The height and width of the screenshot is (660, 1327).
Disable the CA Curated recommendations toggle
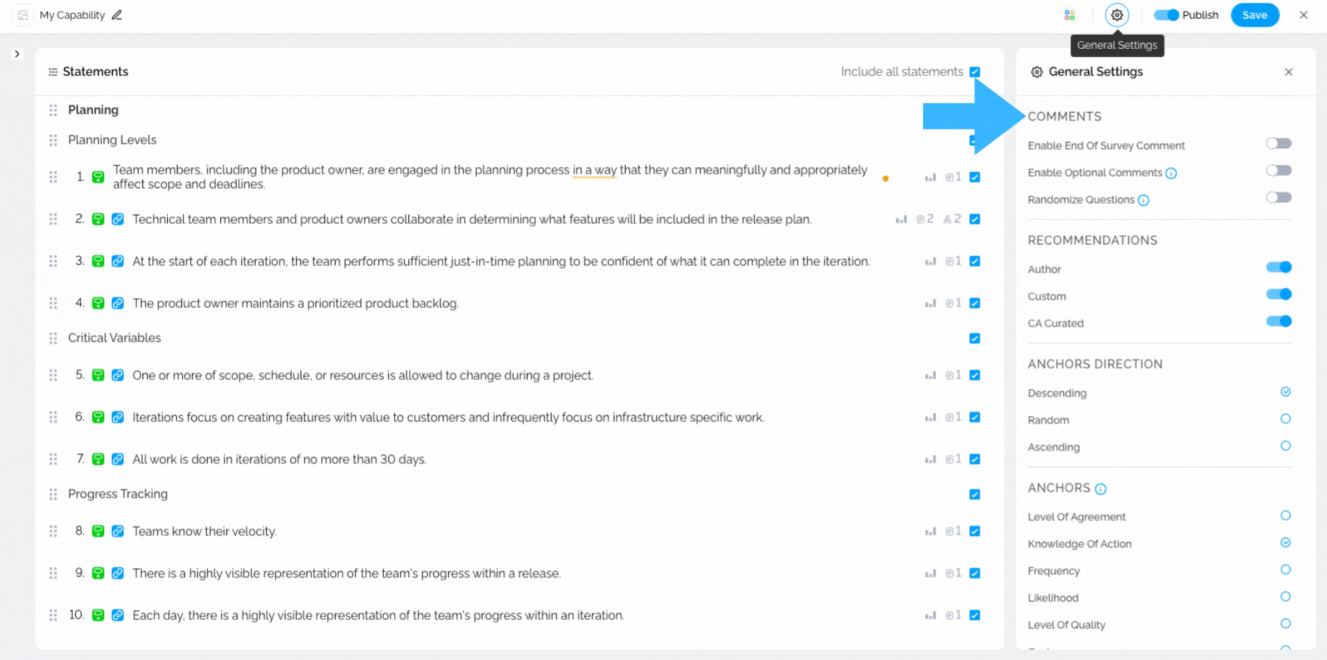(1278, 322)
